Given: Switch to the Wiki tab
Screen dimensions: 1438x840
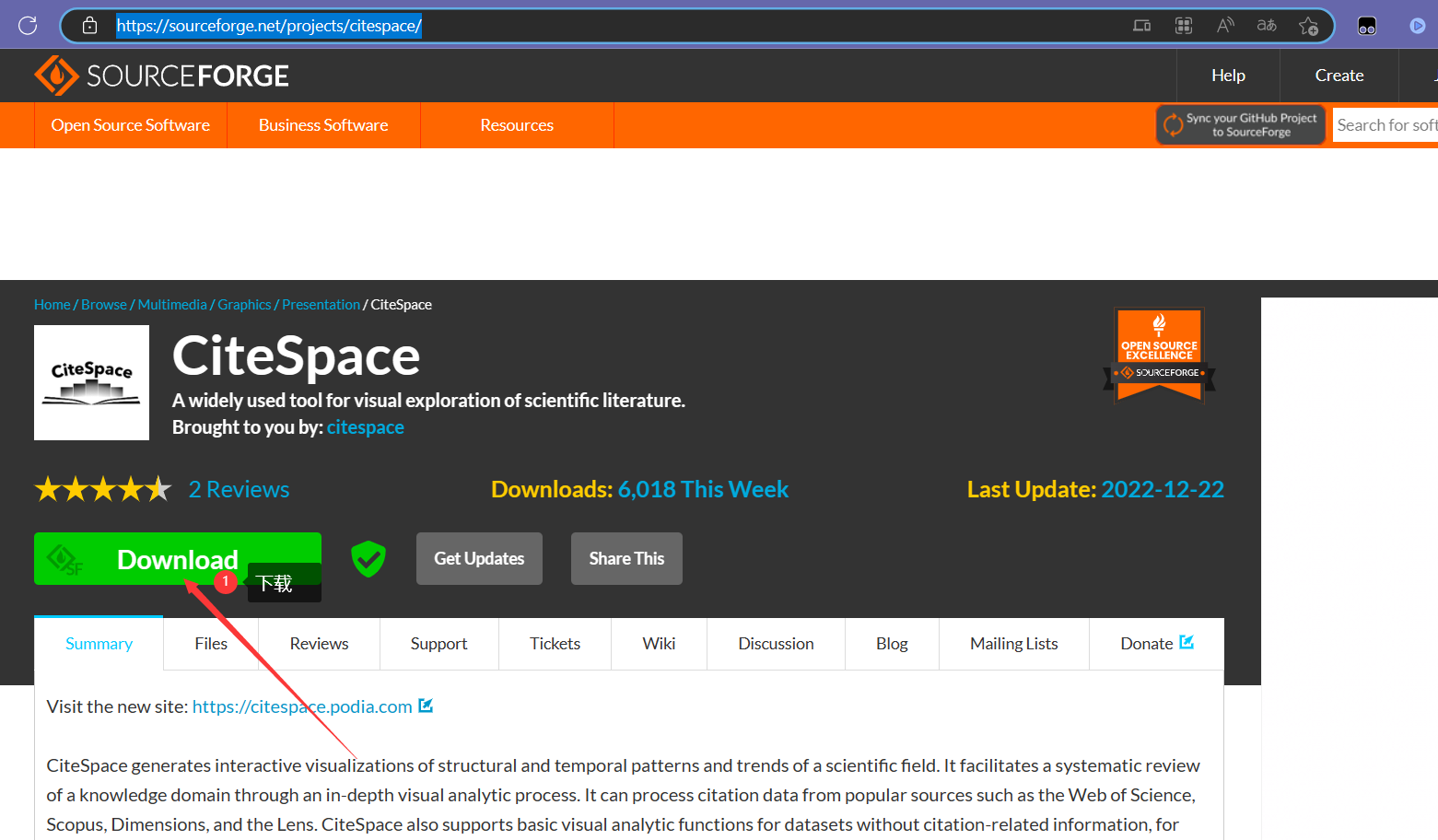Looking at the screenshot, I should [x=659, y=644].
